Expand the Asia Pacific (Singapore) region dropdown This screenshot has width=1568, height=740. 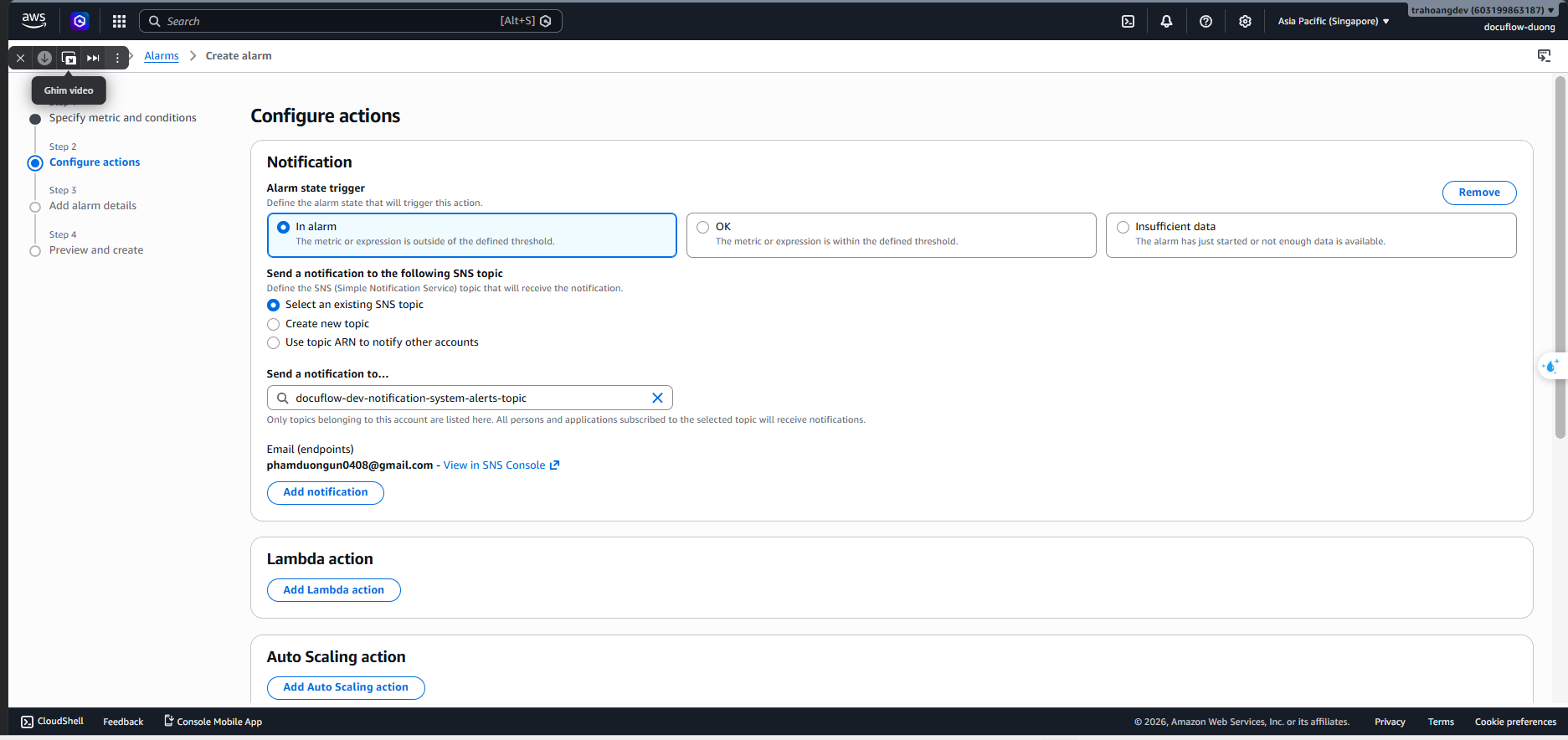pos(1333,21)
